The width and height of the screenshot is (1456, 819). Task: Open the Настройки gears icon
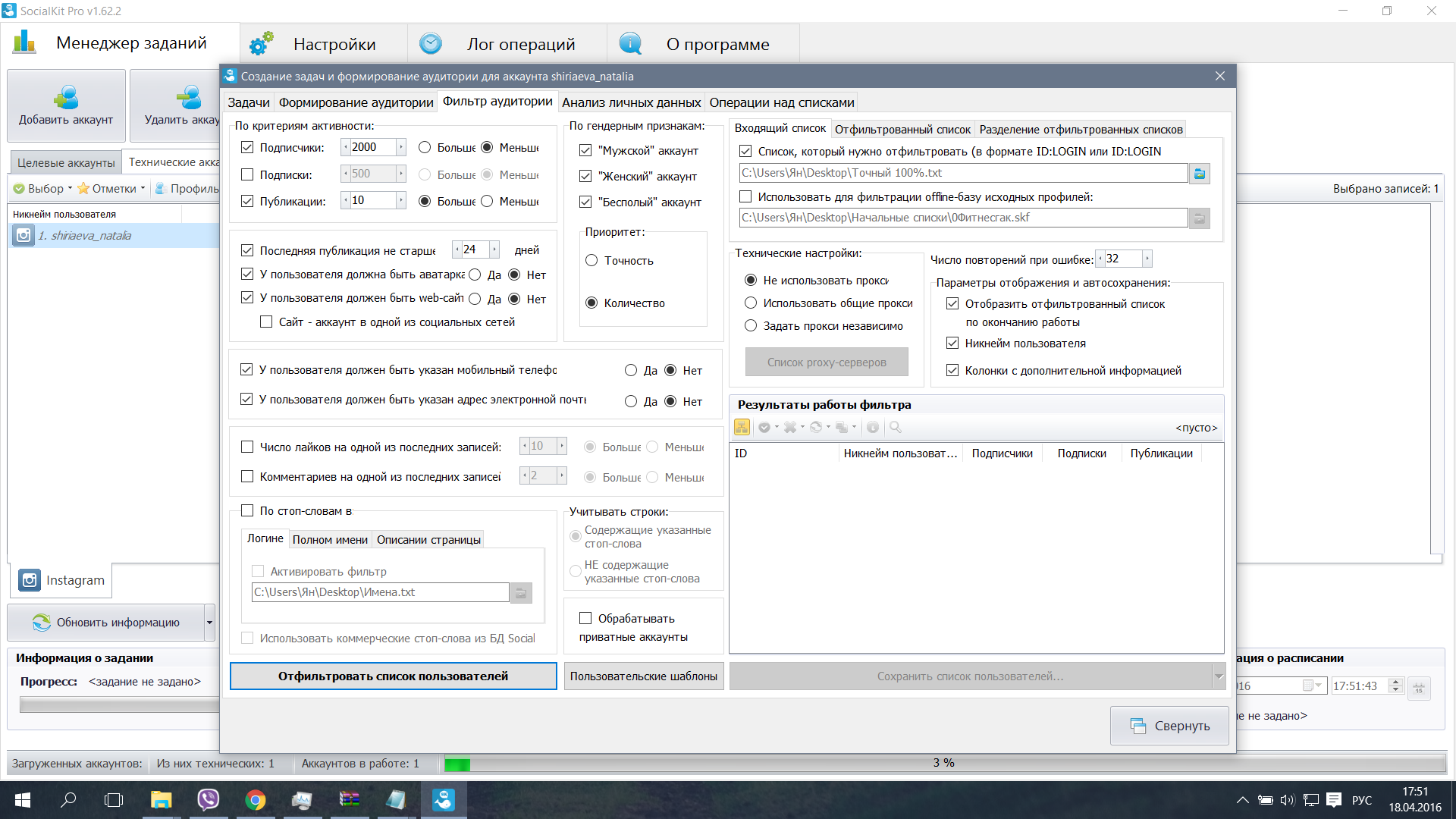pos(262,44)
